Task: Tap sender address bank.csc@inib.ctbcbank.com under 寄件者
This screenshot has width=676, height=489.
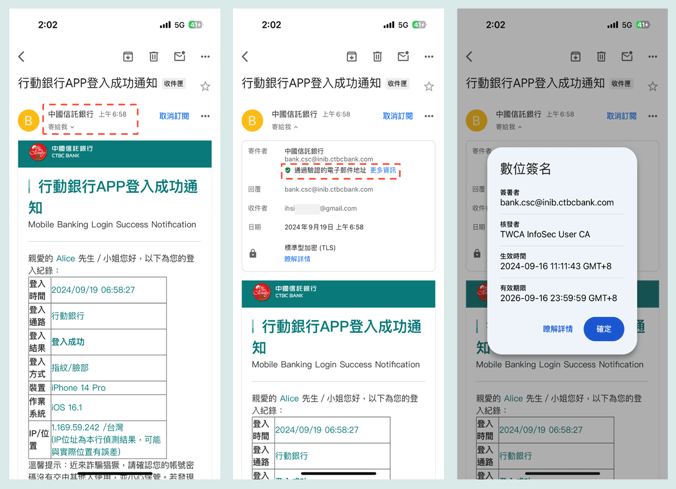Action: pos(329,159)
